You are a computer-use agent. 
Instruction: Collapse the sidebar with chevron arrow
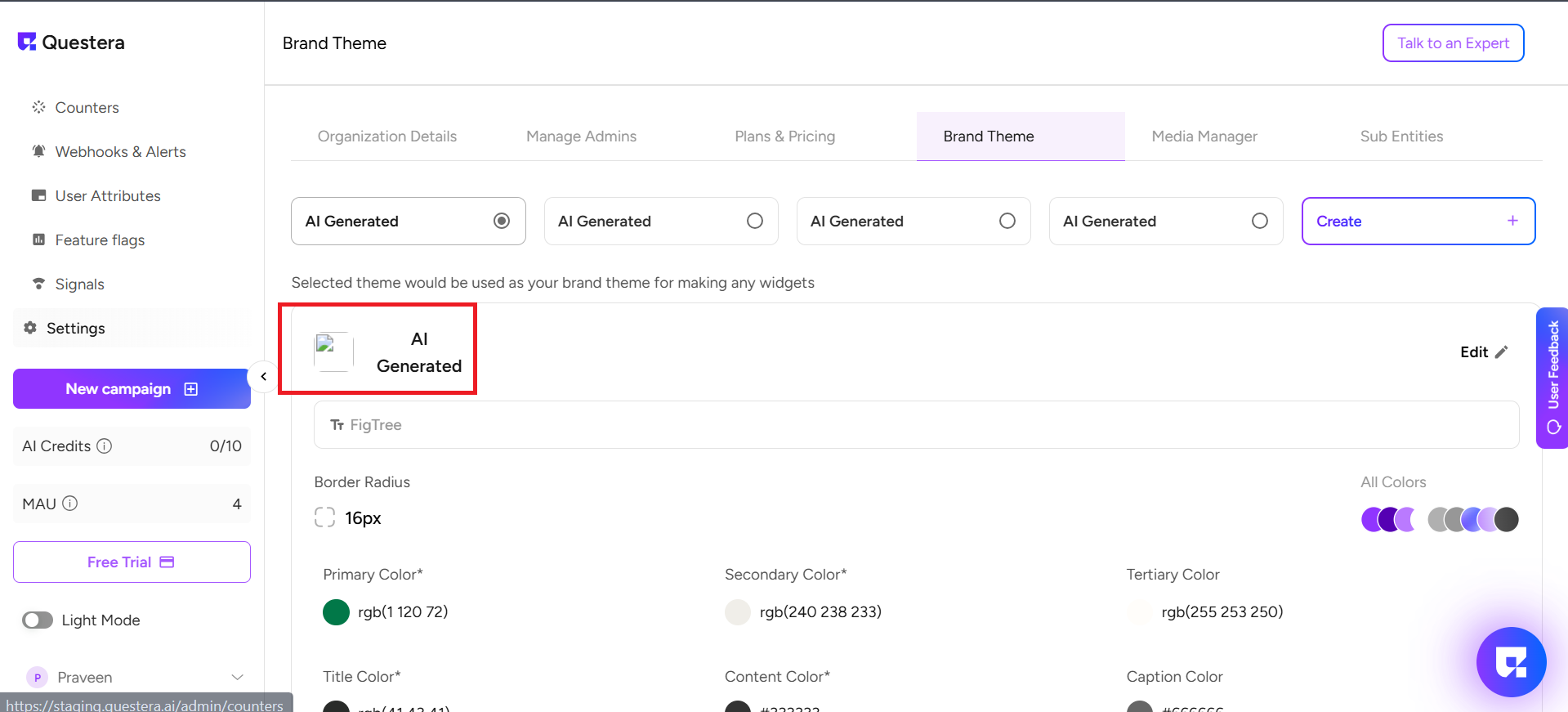click(263, 377)
